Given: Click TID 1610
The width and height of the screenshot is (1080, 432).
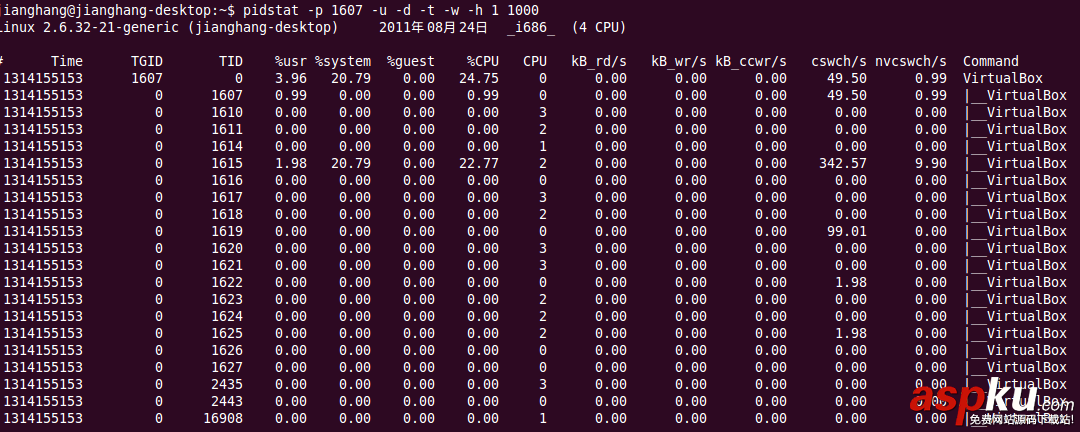Looking at the screenshot, I should click(x=227, y=112).
